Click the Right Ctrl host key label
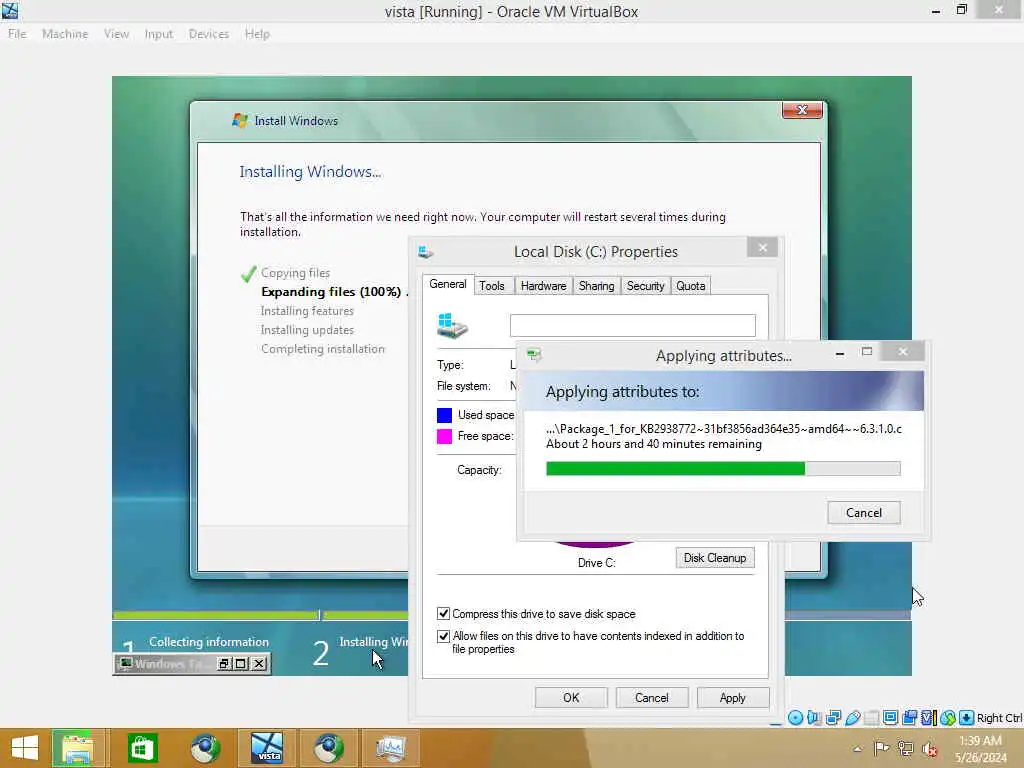Image resolution: width=1024 pixels, height=768 pixels. [999, 718]
